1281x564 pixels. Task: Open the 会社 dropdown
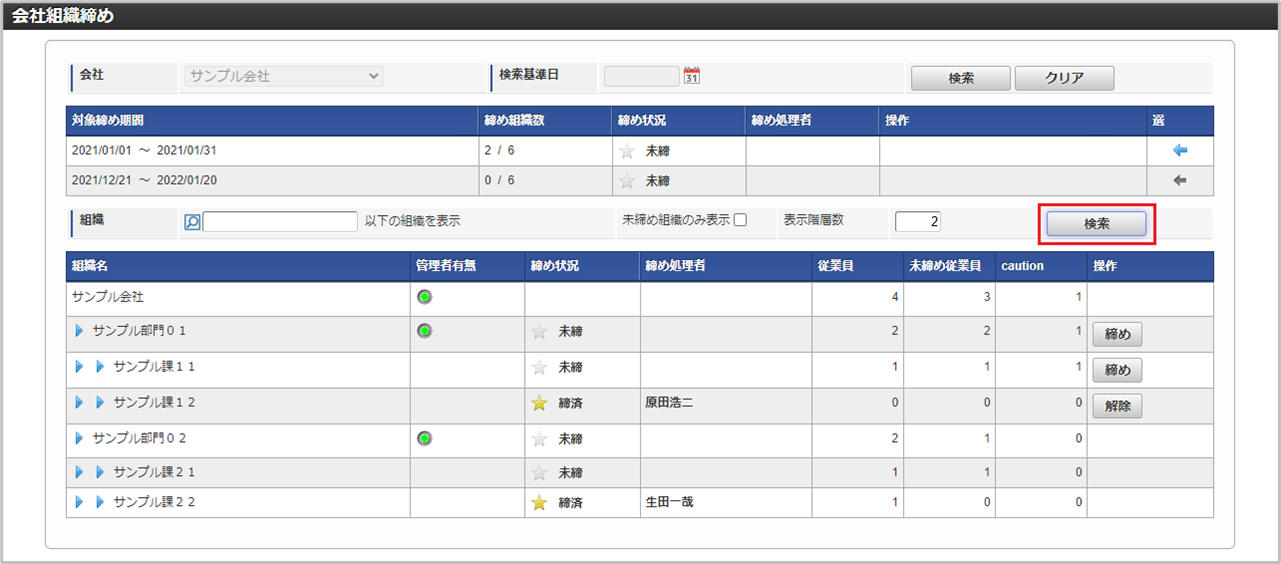point(283,76)
